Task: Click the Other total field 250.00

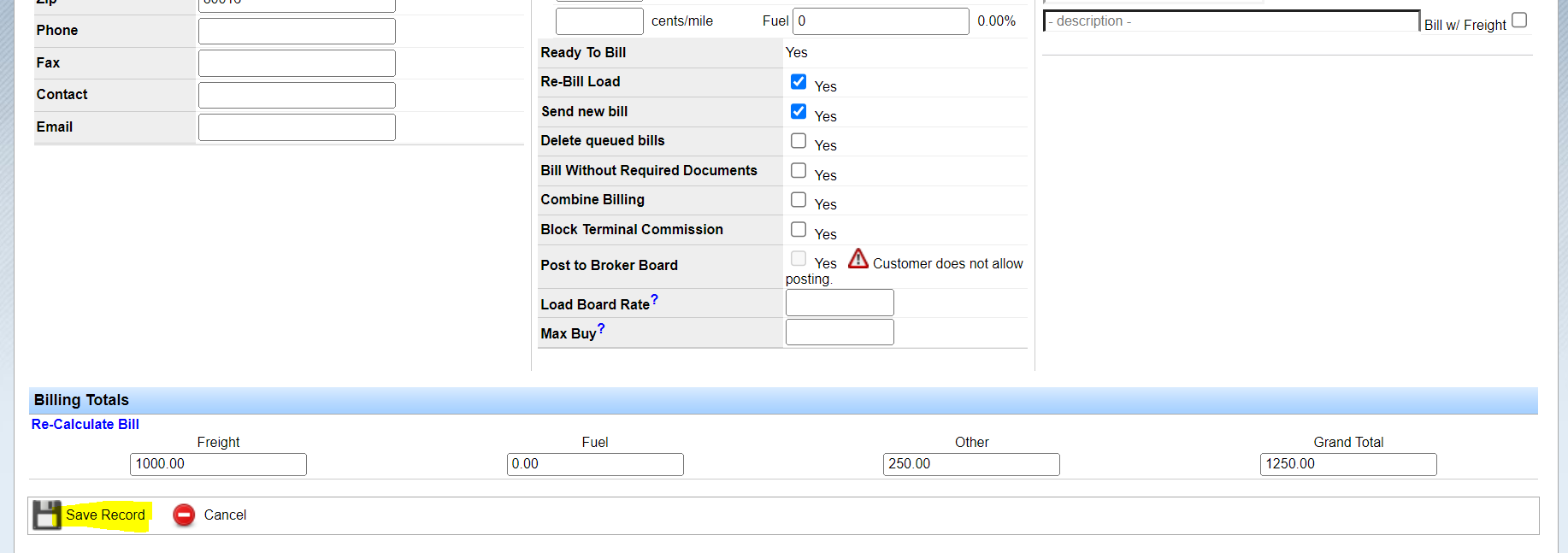Action: point(971,464)
